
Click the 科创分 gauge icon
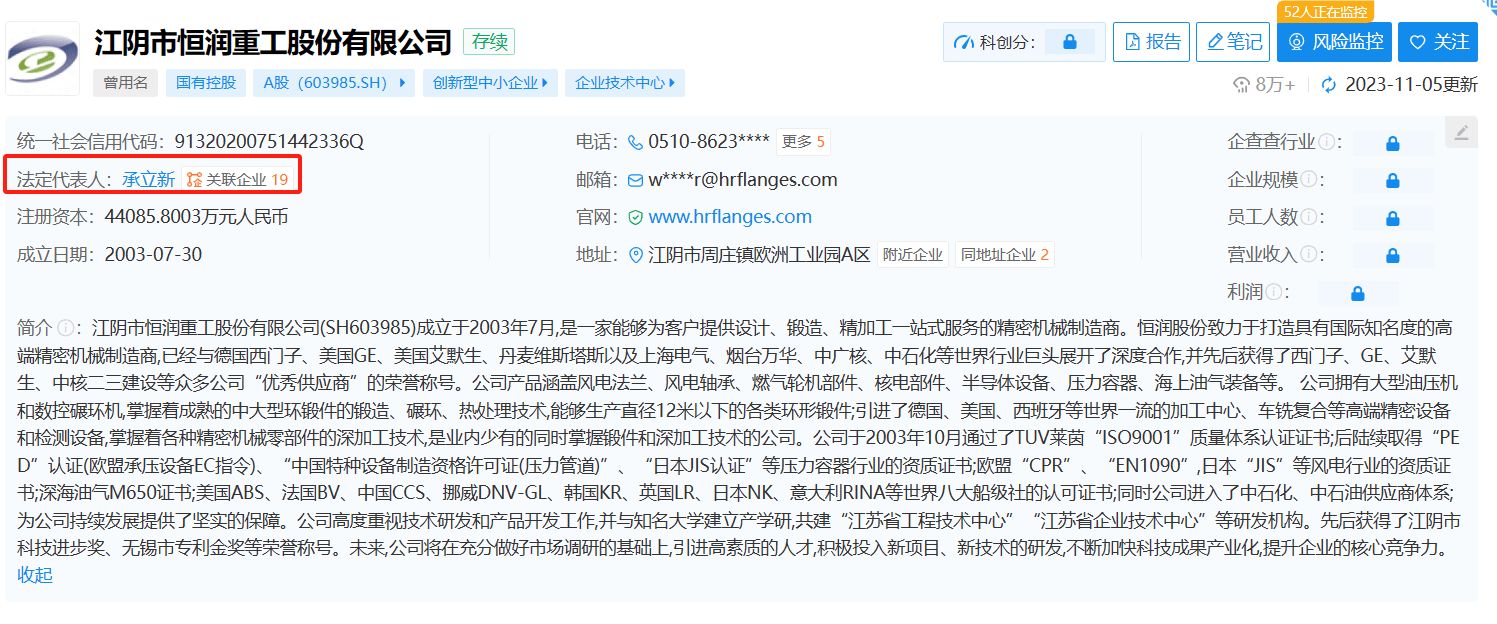pyautogui.click(x=963, y=42)
